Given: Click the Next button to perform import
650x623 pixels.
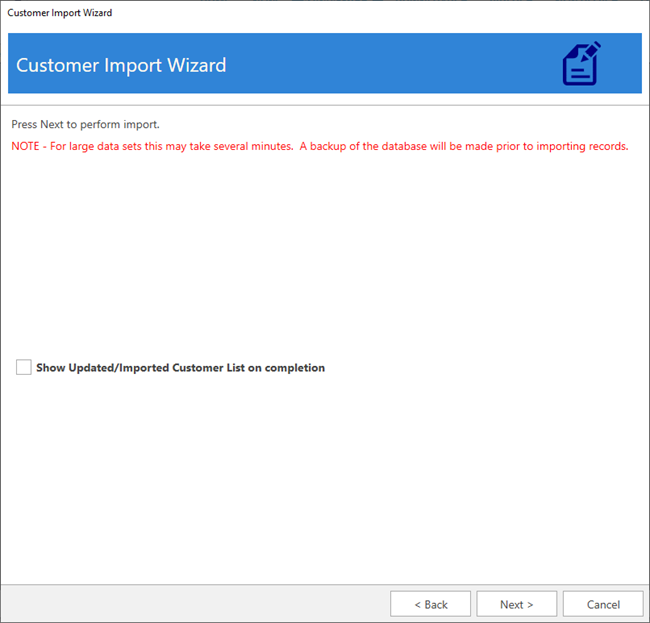Looking at the screenshot, I should click(516, 604).
